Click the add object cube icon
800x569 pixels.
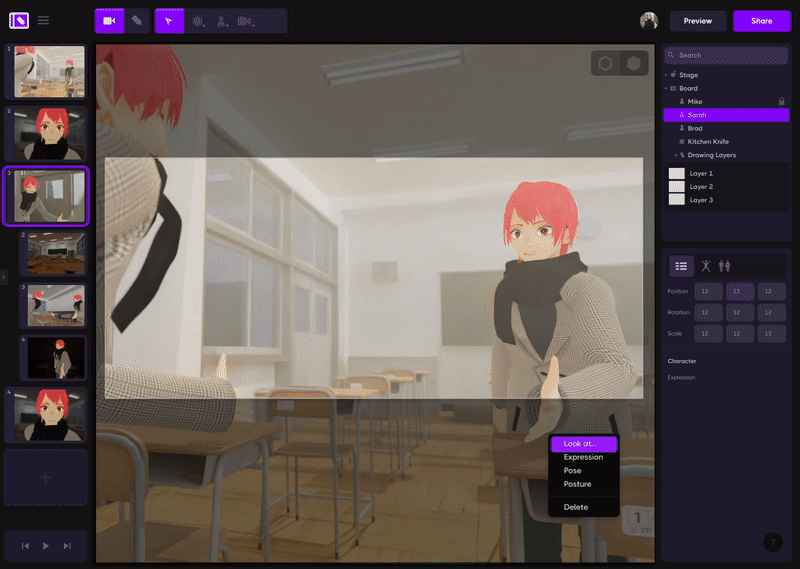click(198, 21)
